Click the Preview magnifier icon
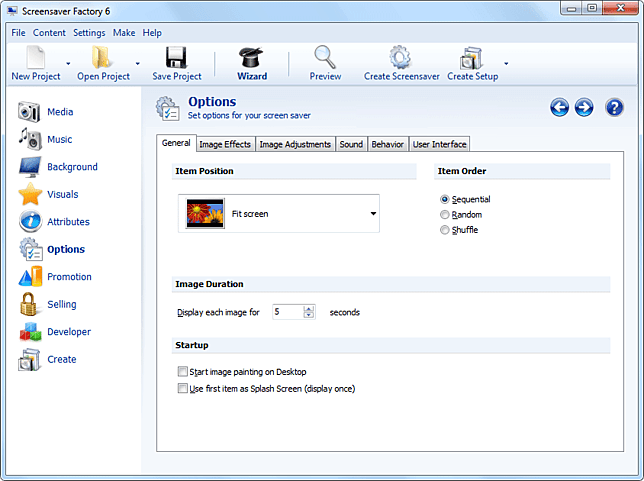This screenshot has width=644, height=481. coord(325,57)
